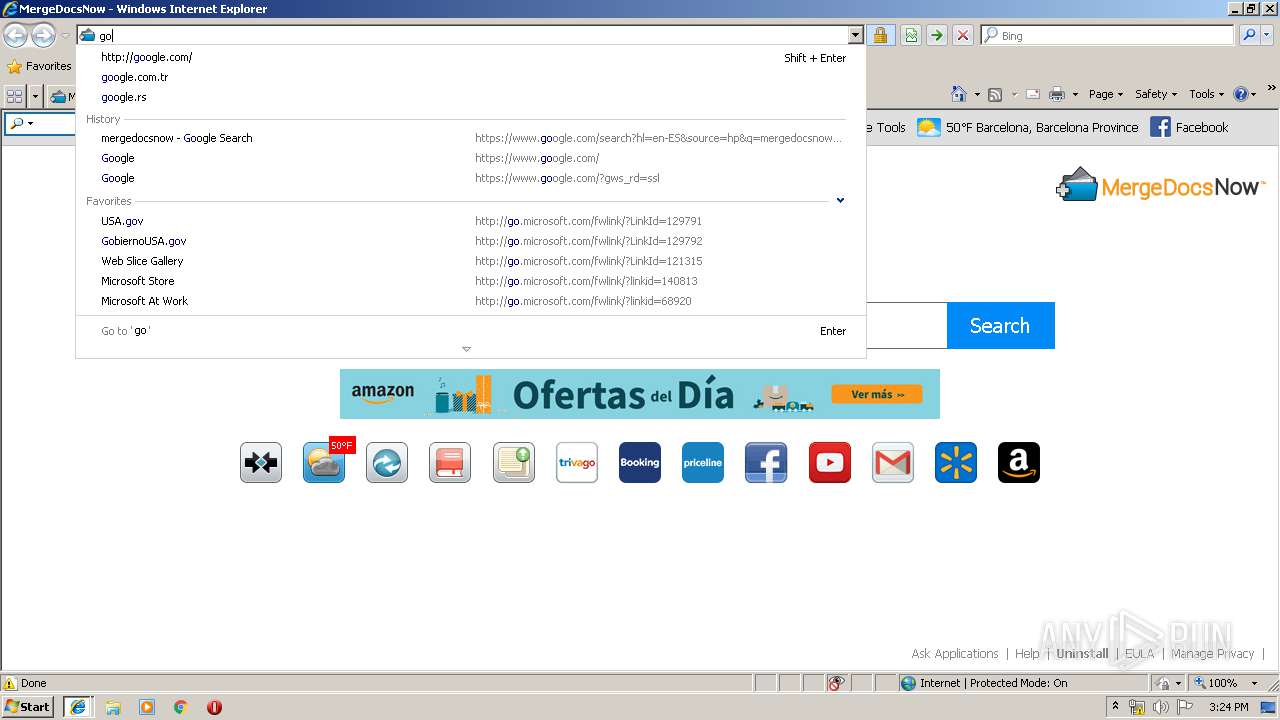
Task: Open the Gmail shortcut tile
Action: pyautogui.click(x=893, y=463)
